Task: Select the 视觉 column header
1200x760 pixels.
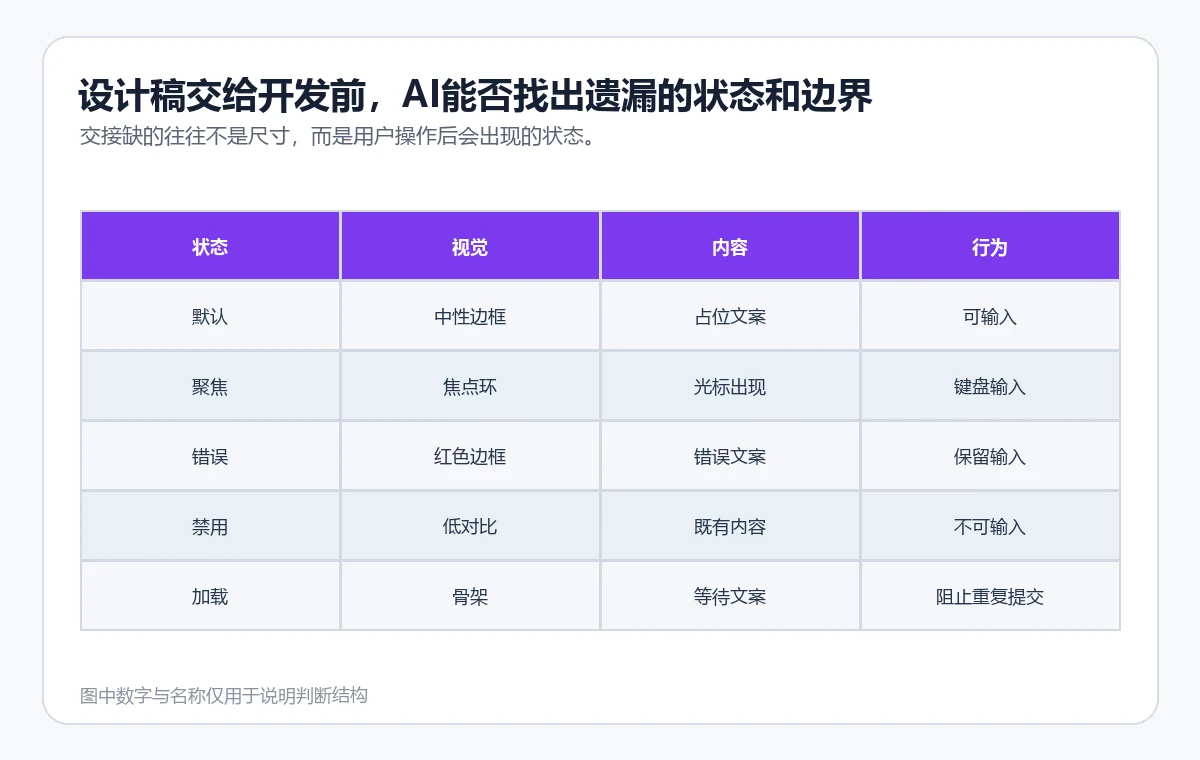Action: pyautogui.click(x=470, y=246)
